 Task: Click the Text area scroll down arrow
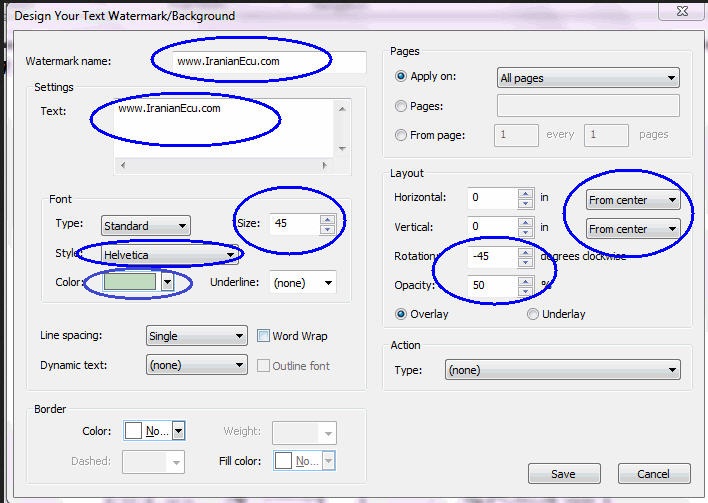tap(342, 149)
